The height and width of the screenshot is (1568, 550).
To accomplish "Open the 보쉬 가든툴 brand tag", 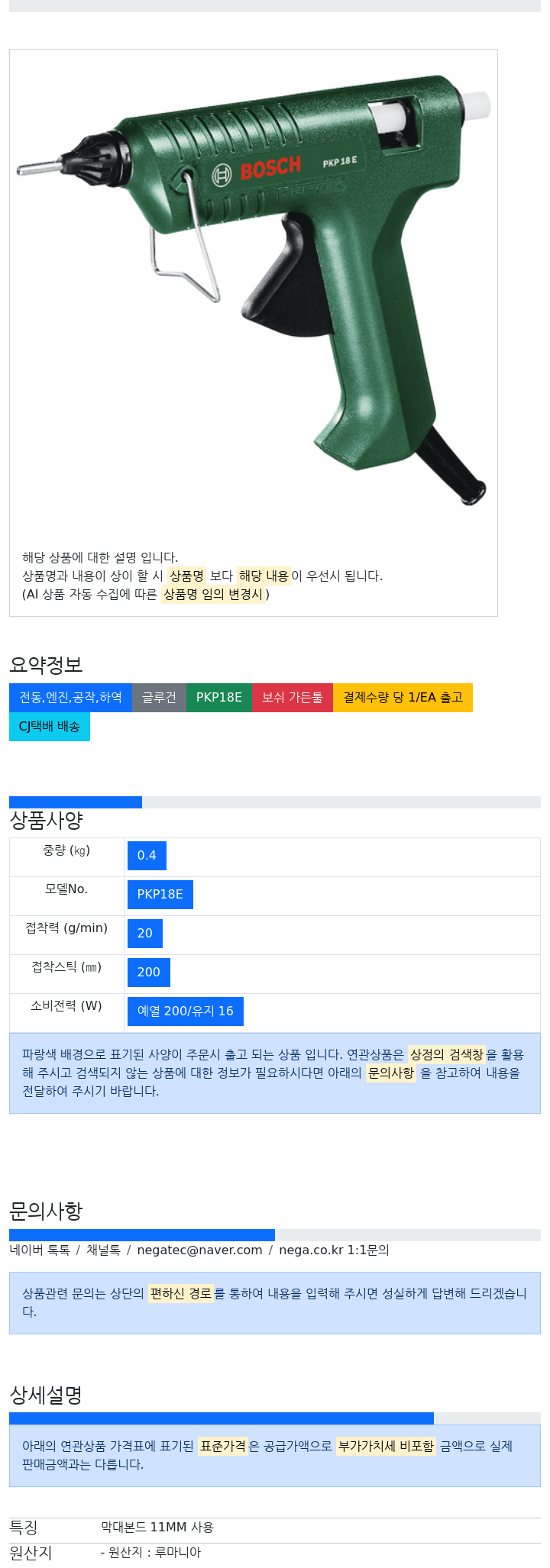I will pos(292,698).
